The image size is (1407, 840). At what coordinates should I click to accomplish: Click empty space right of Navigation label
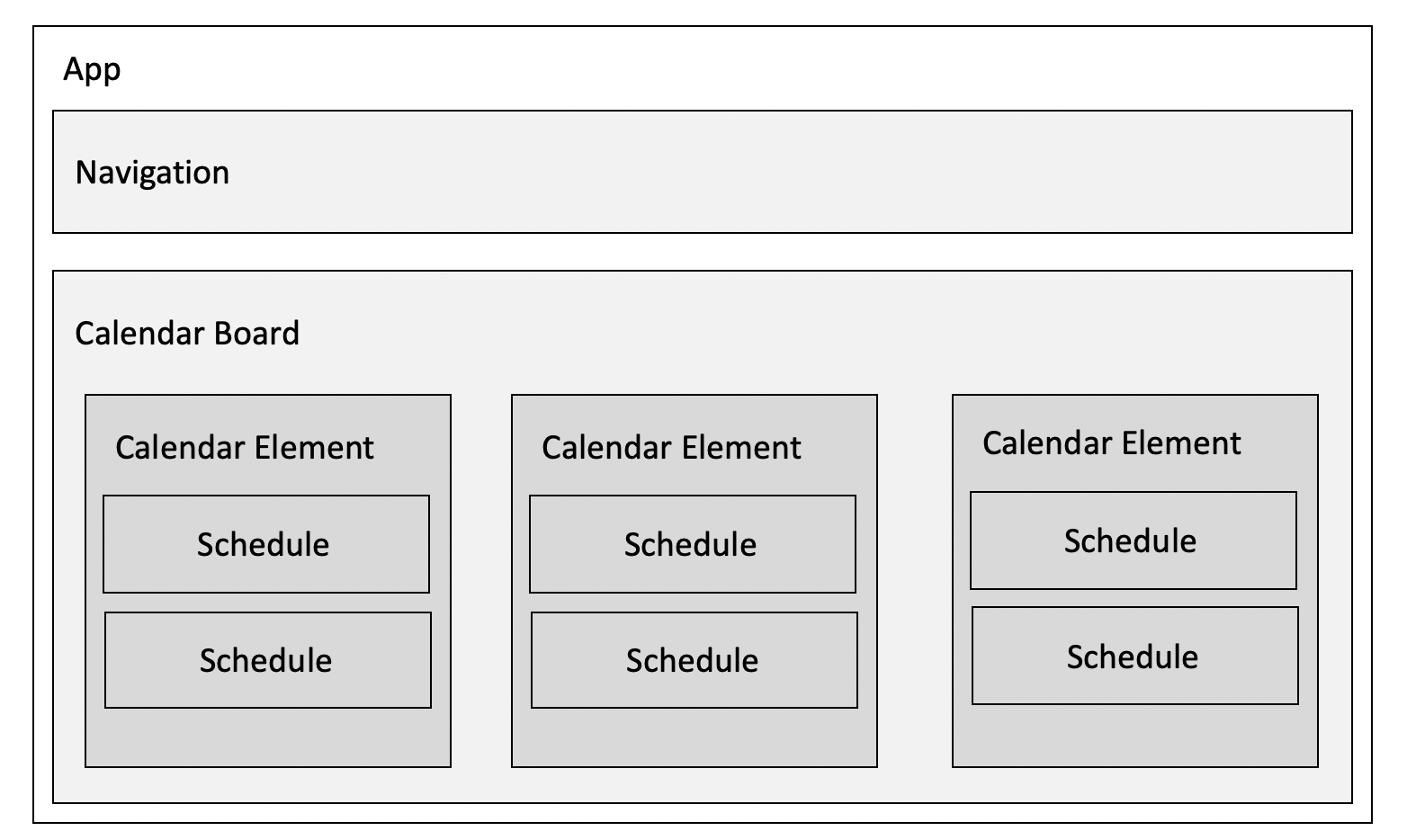click(792, 172)
